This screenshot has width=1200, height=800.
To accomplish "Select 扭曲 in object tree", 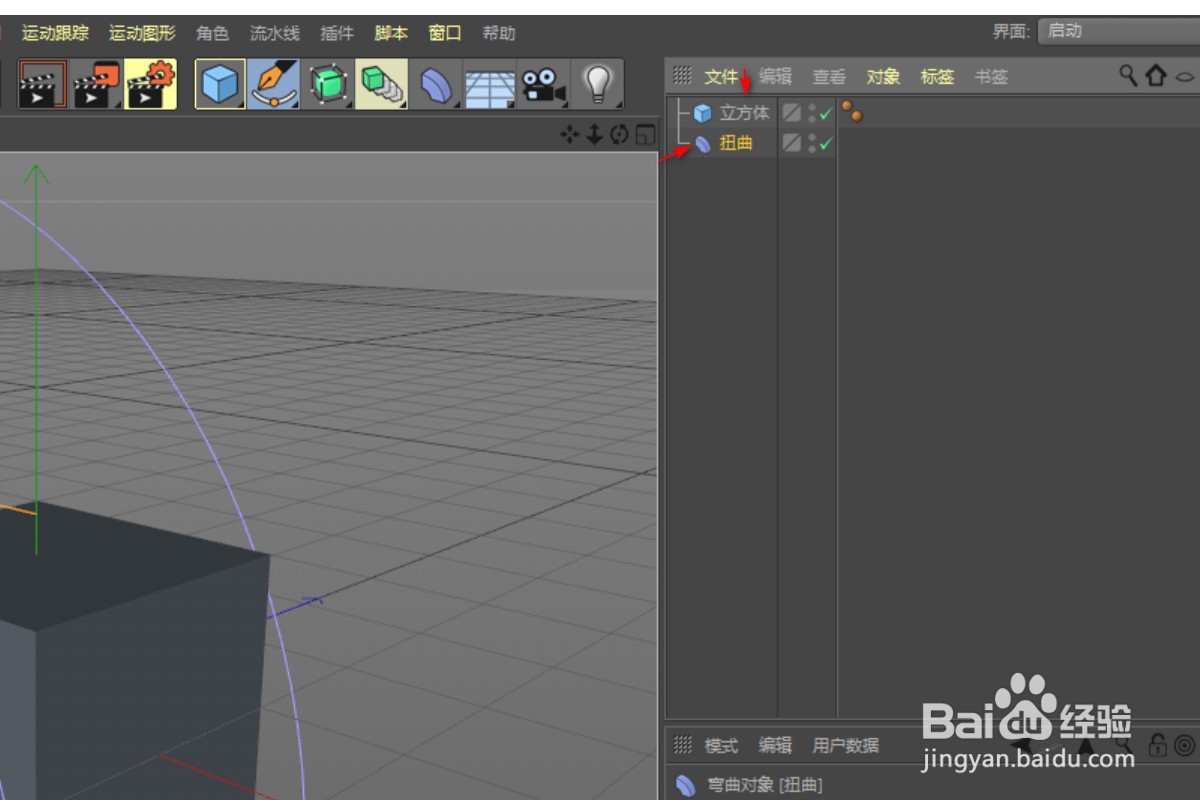I will [736, 144].
